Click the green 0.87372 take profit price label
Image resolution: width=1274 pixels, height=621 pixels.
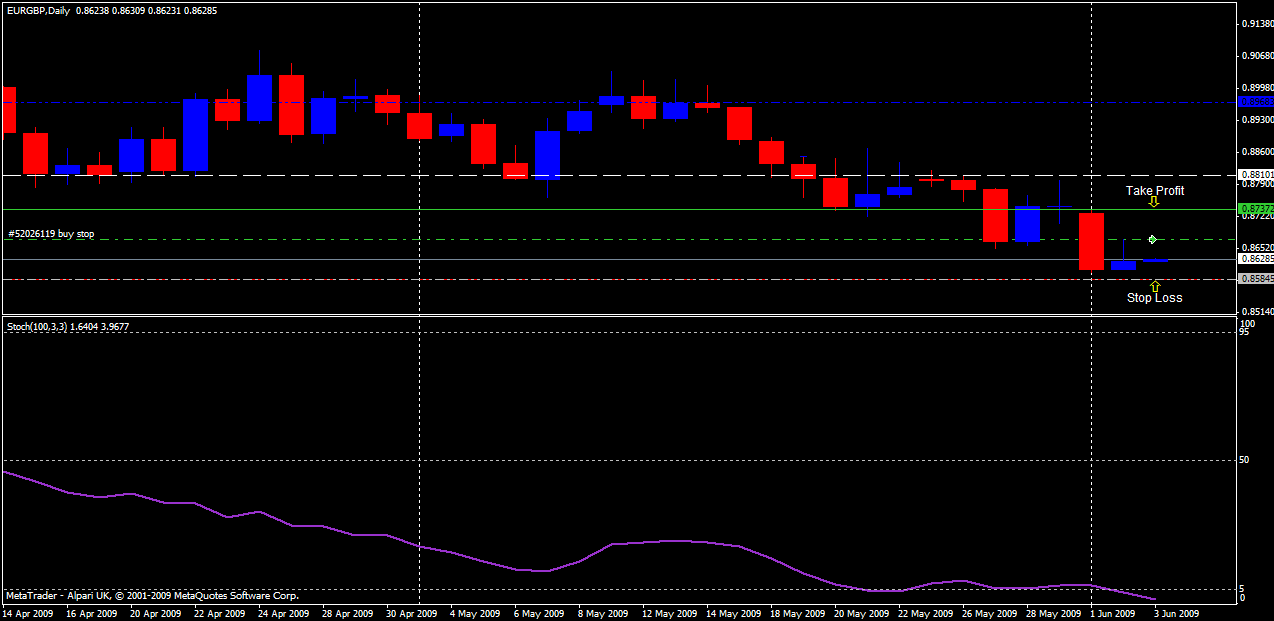(1256, 210)
